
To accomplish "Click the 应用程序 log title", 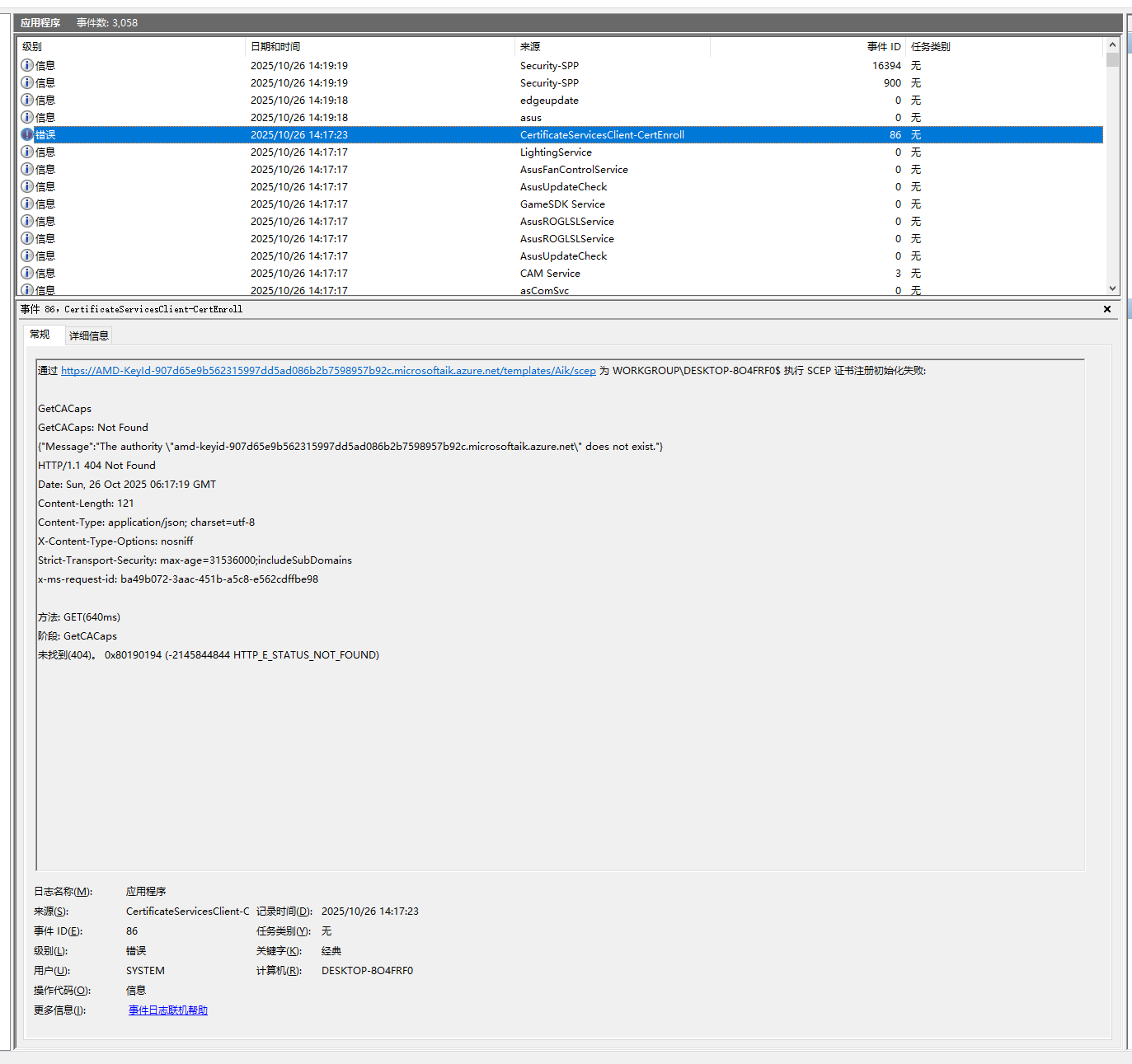I will coord(40,23).
